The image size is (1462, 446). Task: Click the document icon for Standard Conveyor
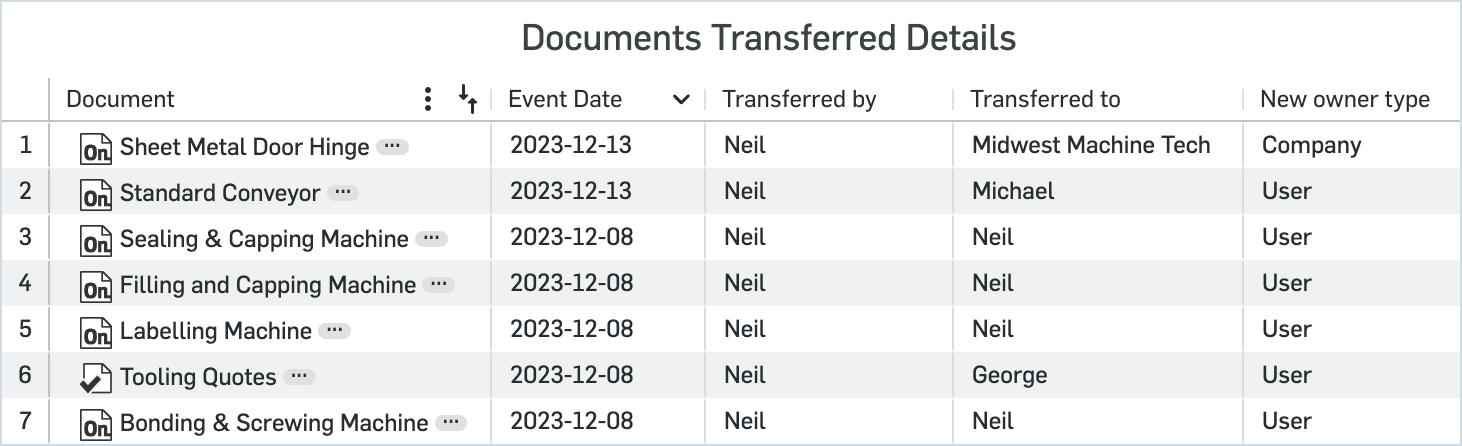[x=96, y=194]
